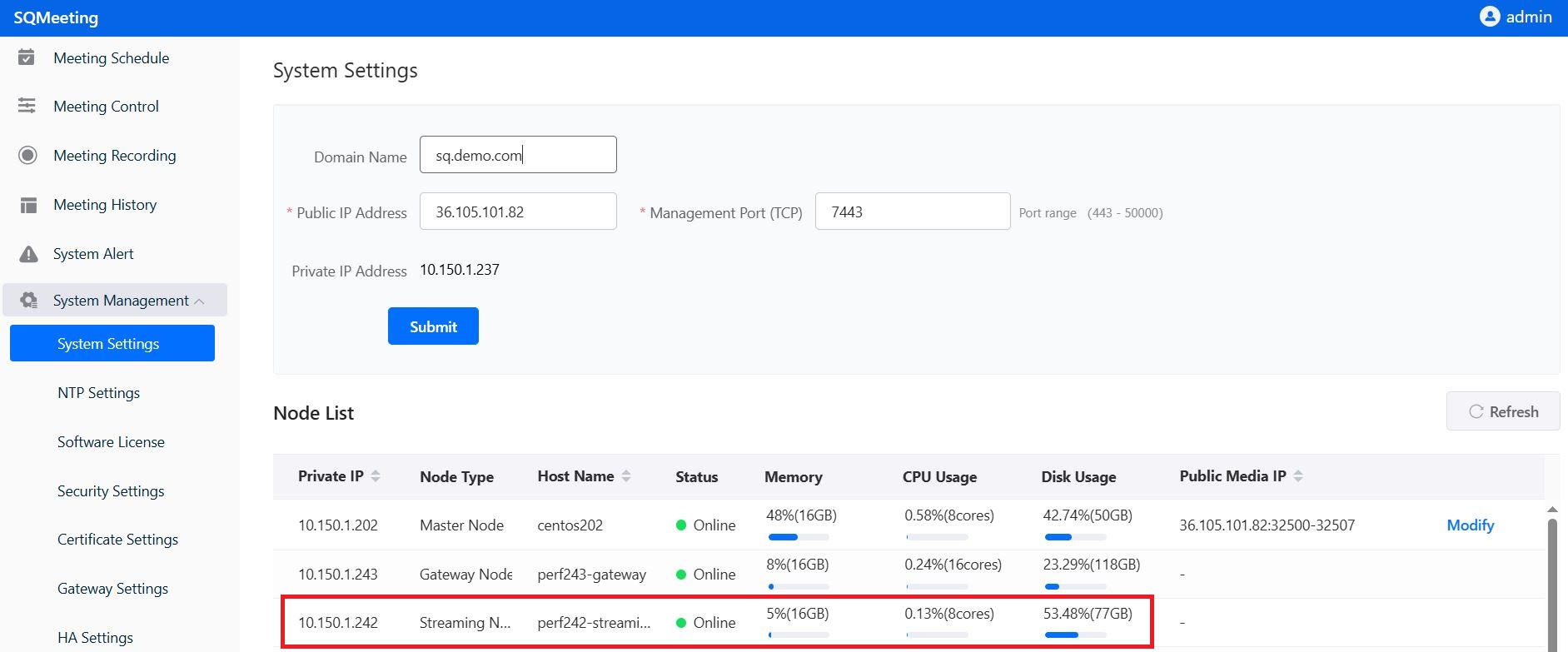Focus the Domain Name input field
The image size is (1568, 652).
click(x=518, y=155)
